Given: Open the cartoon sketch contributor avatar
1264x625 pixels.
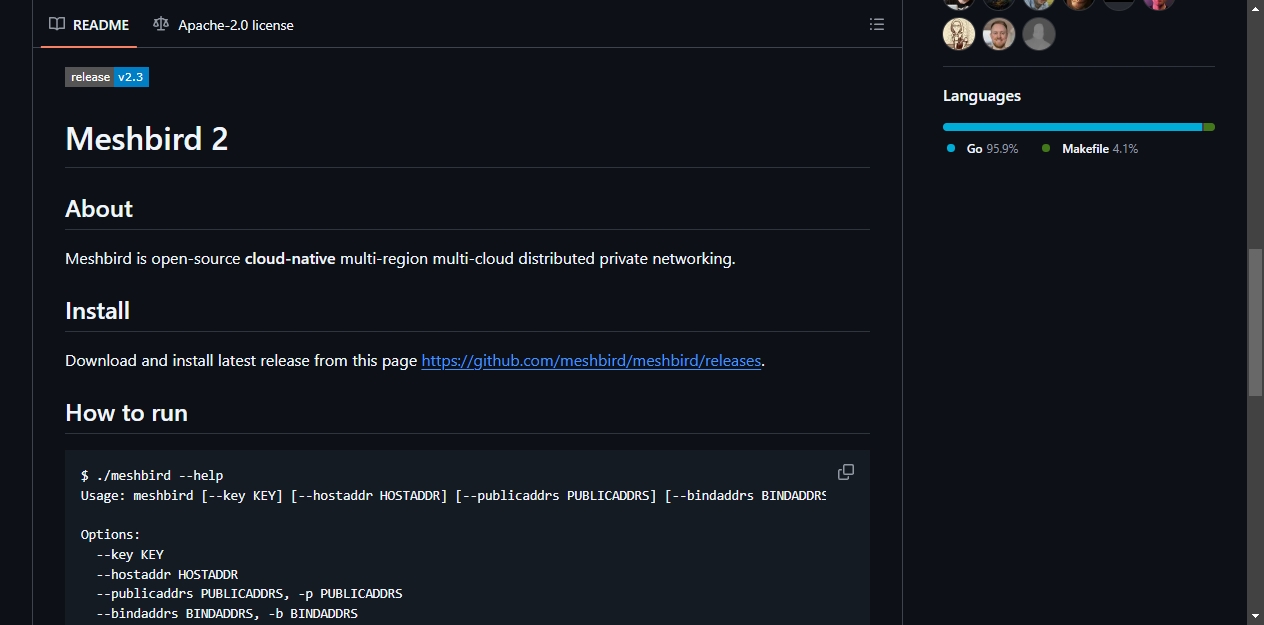Looking at the screenshot, I should (959, 34).
